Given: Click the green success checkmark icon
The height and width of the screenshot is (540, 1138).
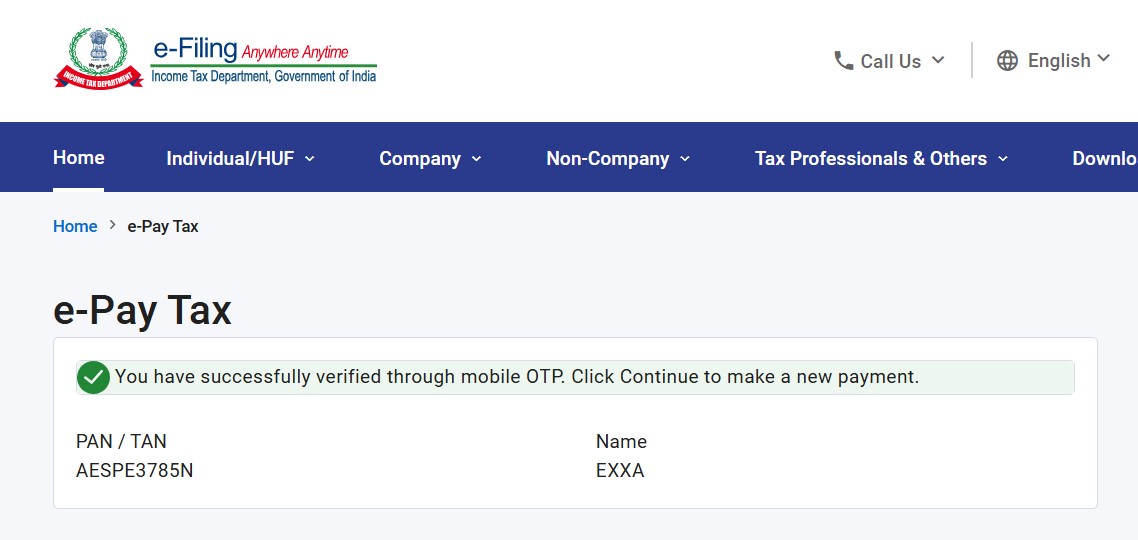Looking at the screenshot, I should (x=93, y=377).
